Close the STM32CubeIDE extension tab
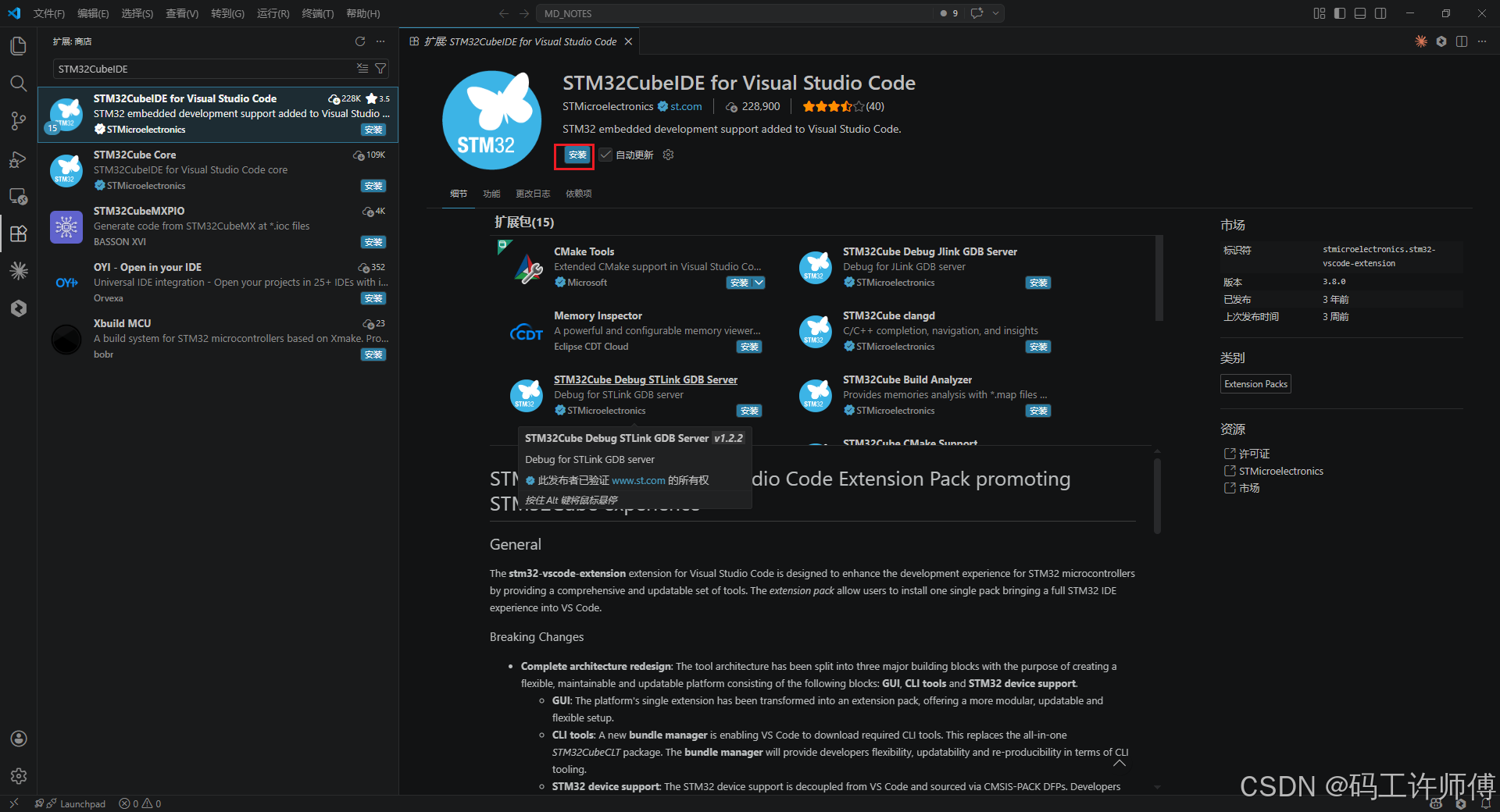Viewport: 1500px width, 812px height. click(x=628, y=41)
